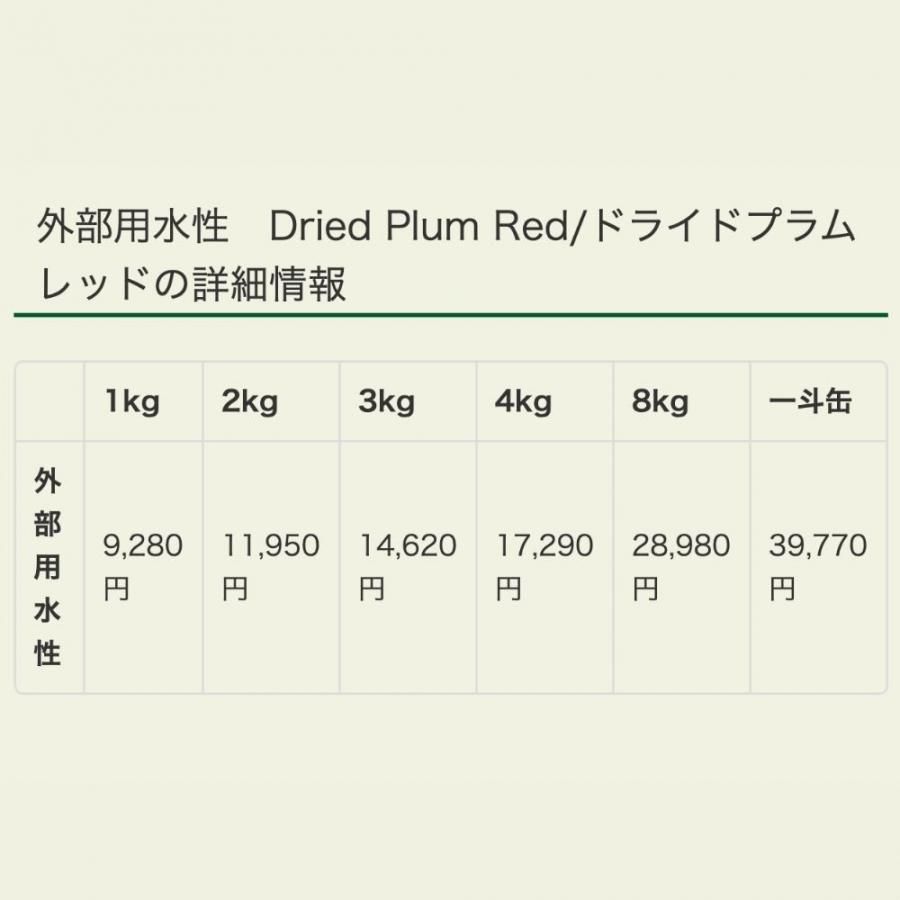The height and width of the screenshot is (900, 900).
Task: Click the レッドの詳細情報 heading line
Action: click(x=192, y=284)
